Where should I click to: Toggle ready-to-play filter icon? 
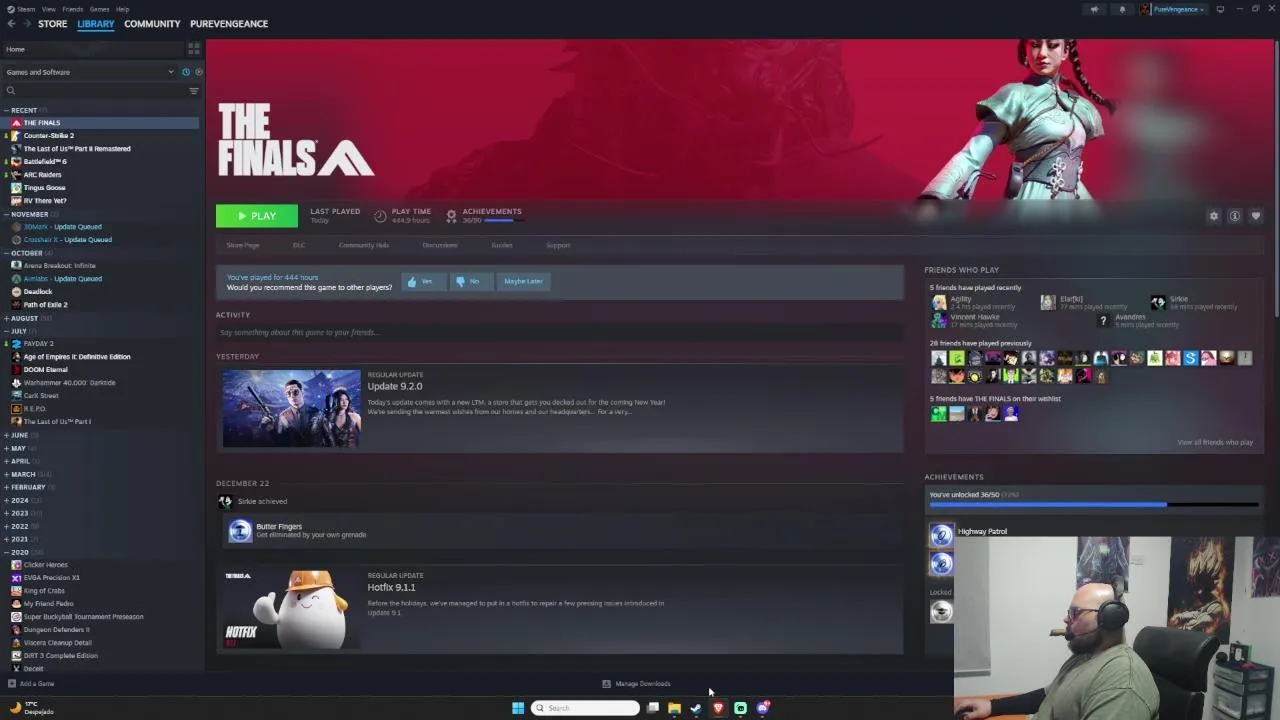198,72
